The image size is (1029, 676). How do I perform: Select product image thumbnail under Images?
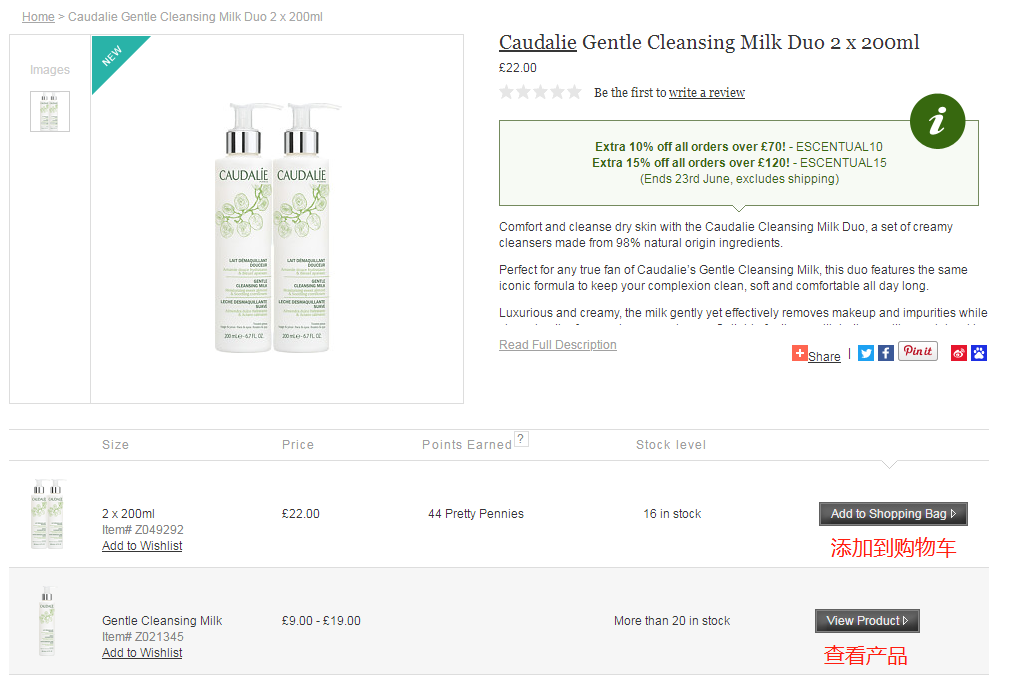point(50,112)
